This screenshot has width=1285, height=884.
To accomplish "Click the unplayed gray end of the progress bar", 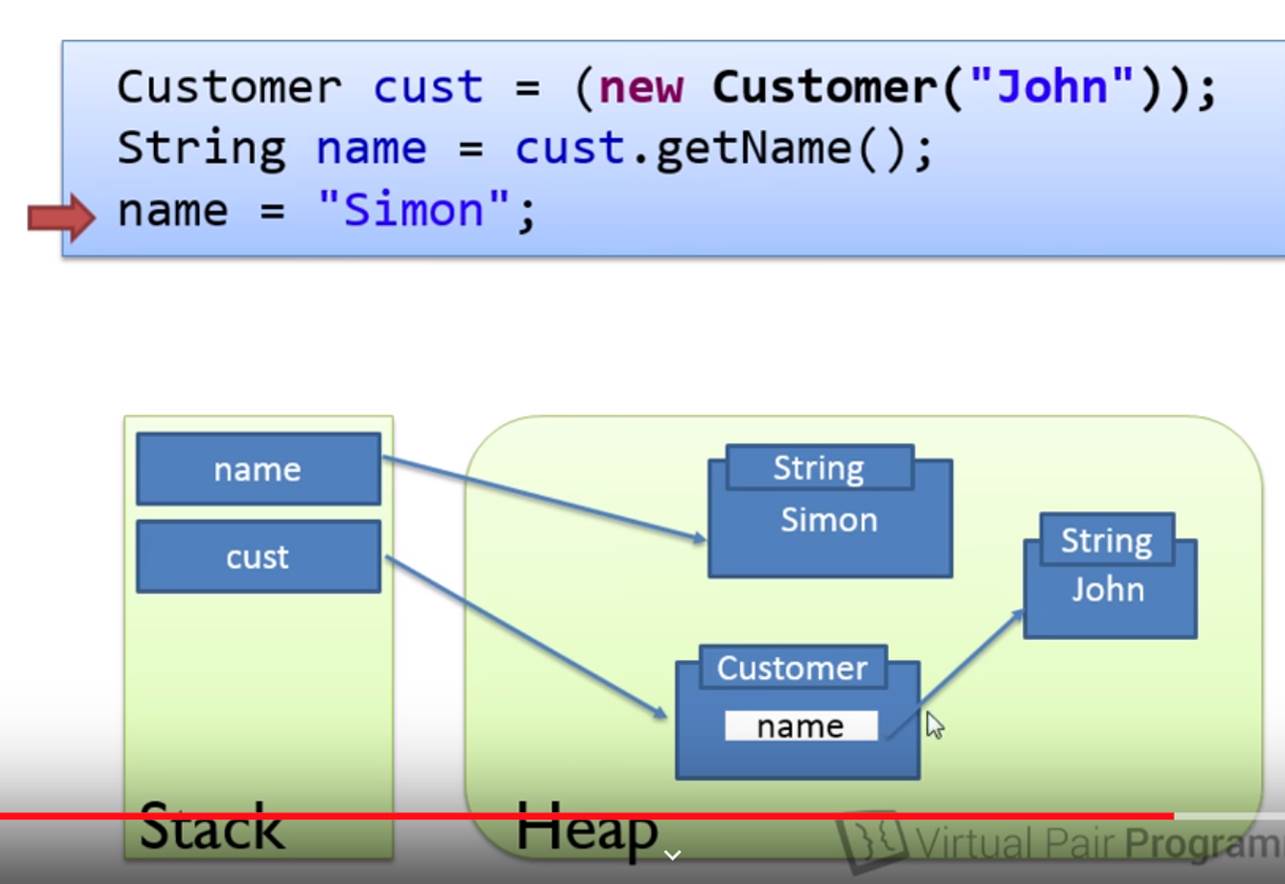I will [x=1230, y=816].
